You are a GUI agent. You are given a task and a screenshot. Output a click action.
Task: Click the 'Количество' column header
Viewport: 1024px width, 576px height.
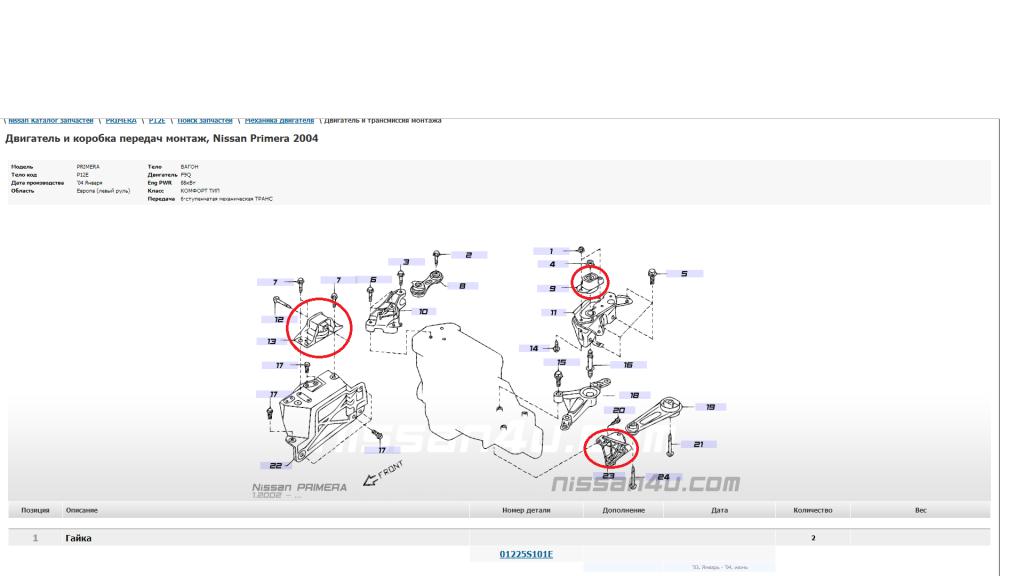[812, 510]
